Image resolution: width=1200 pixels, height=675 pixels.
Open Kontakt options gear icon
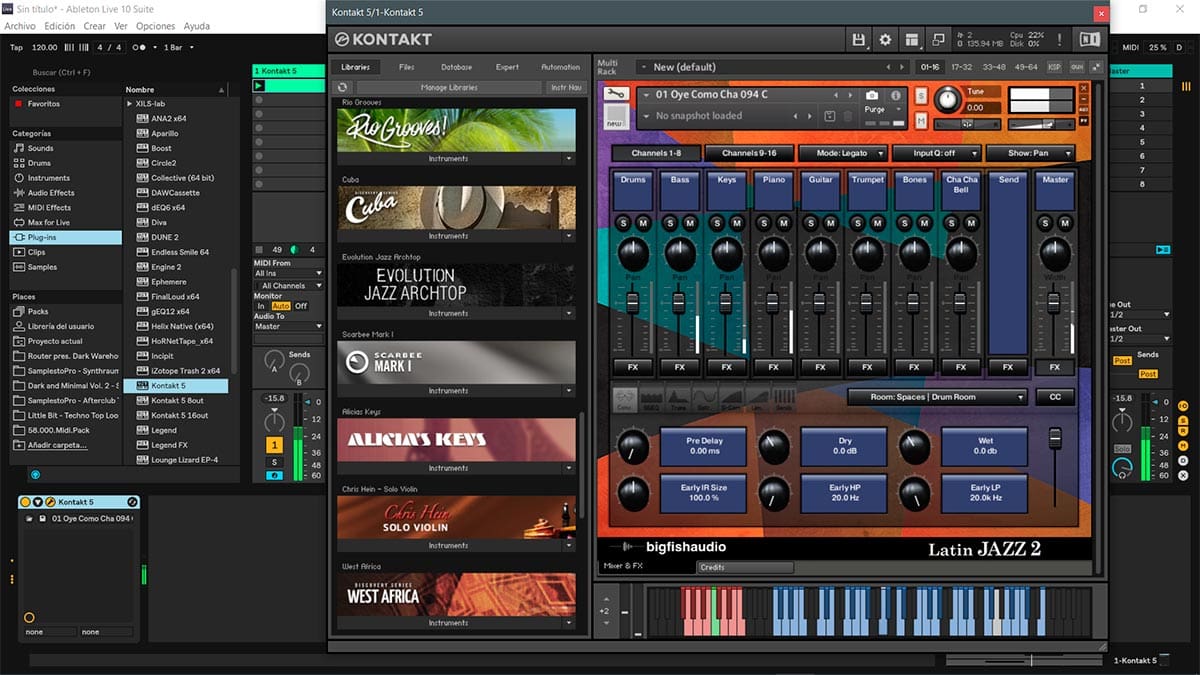885,40
